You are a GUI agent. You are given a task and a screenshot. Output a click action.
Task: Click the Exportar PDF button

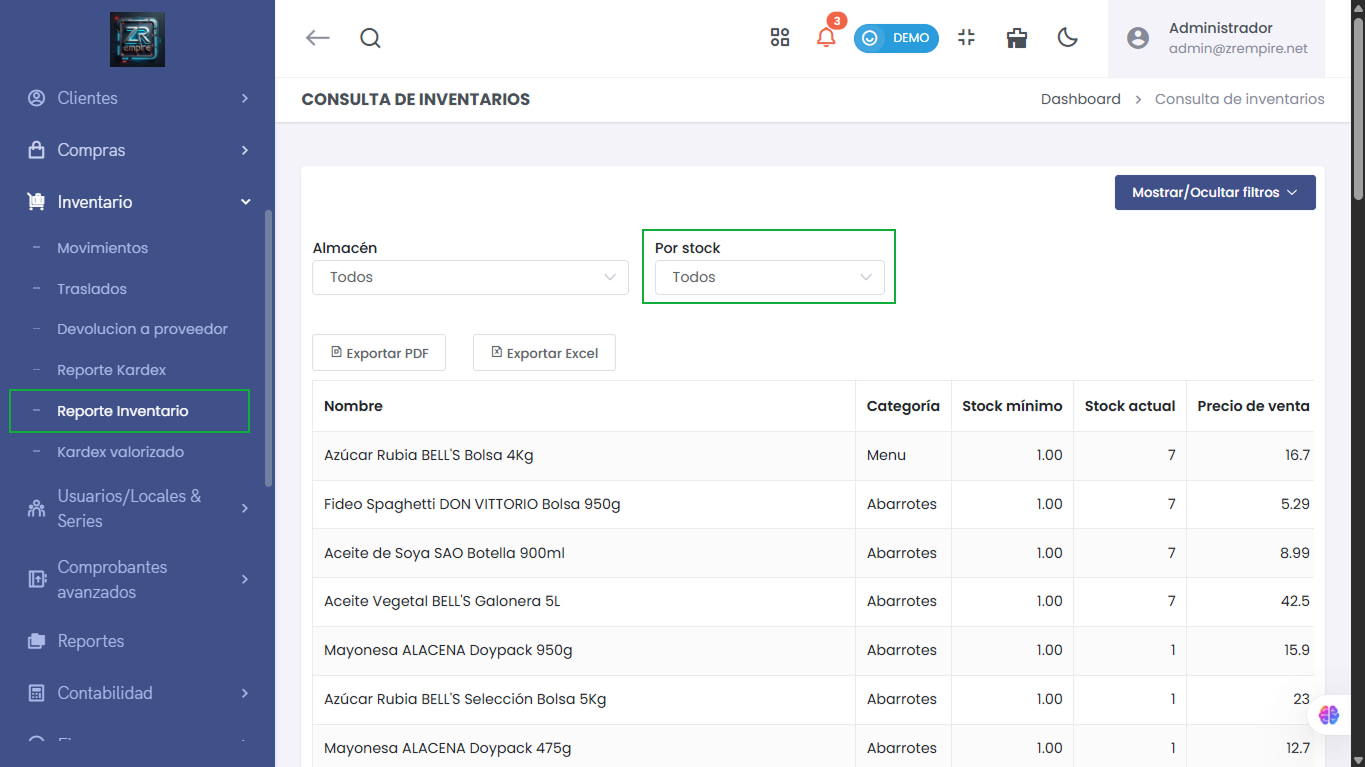pos(379,353)
